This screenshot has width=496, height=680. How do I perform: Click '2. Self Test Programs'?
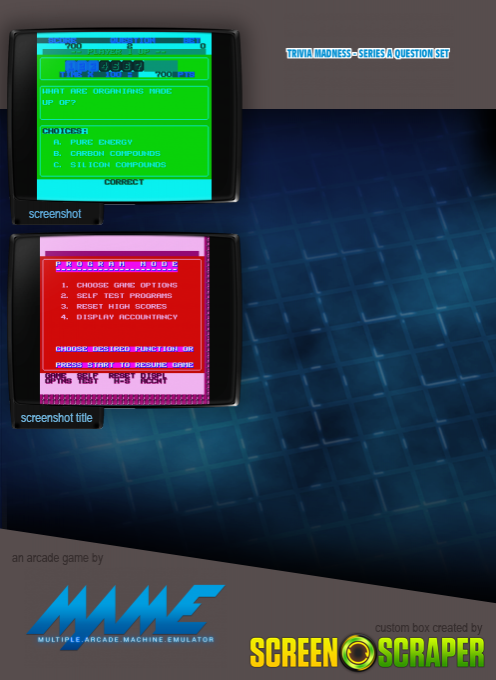(117, 296)
